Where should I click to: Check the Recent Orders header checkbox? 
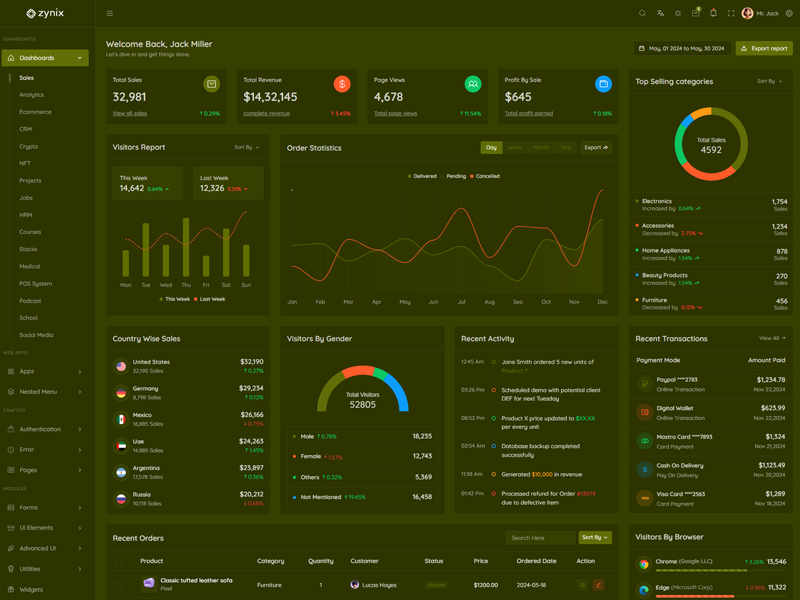119,561
